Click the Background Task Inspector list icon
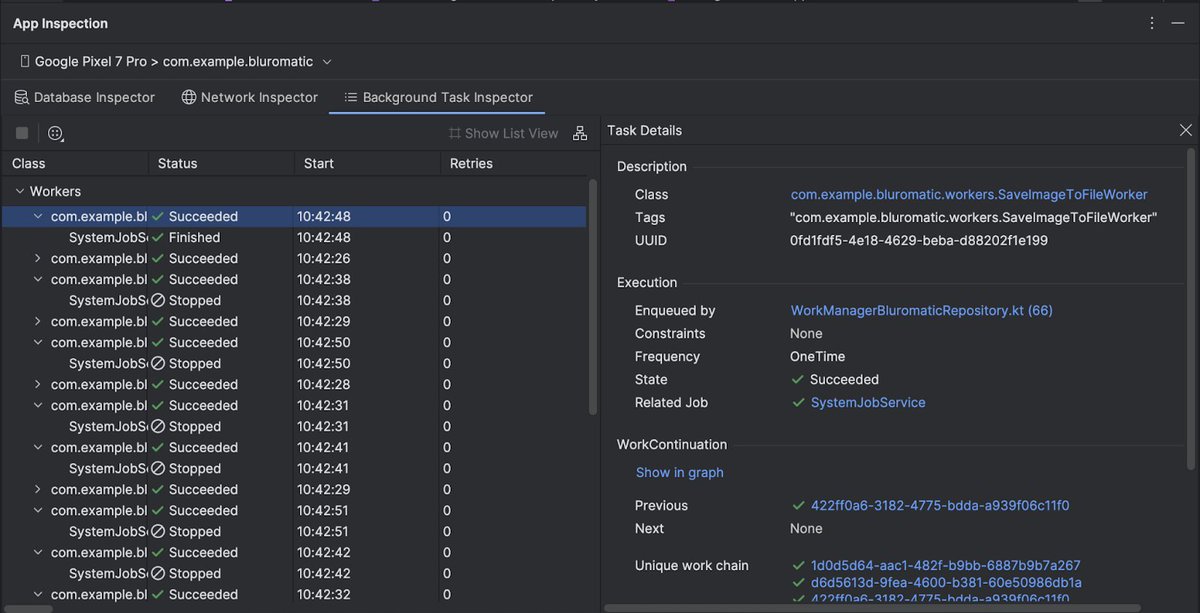Image resolution: width=1200 pixels, height=613 pixels. coord(350,97)
